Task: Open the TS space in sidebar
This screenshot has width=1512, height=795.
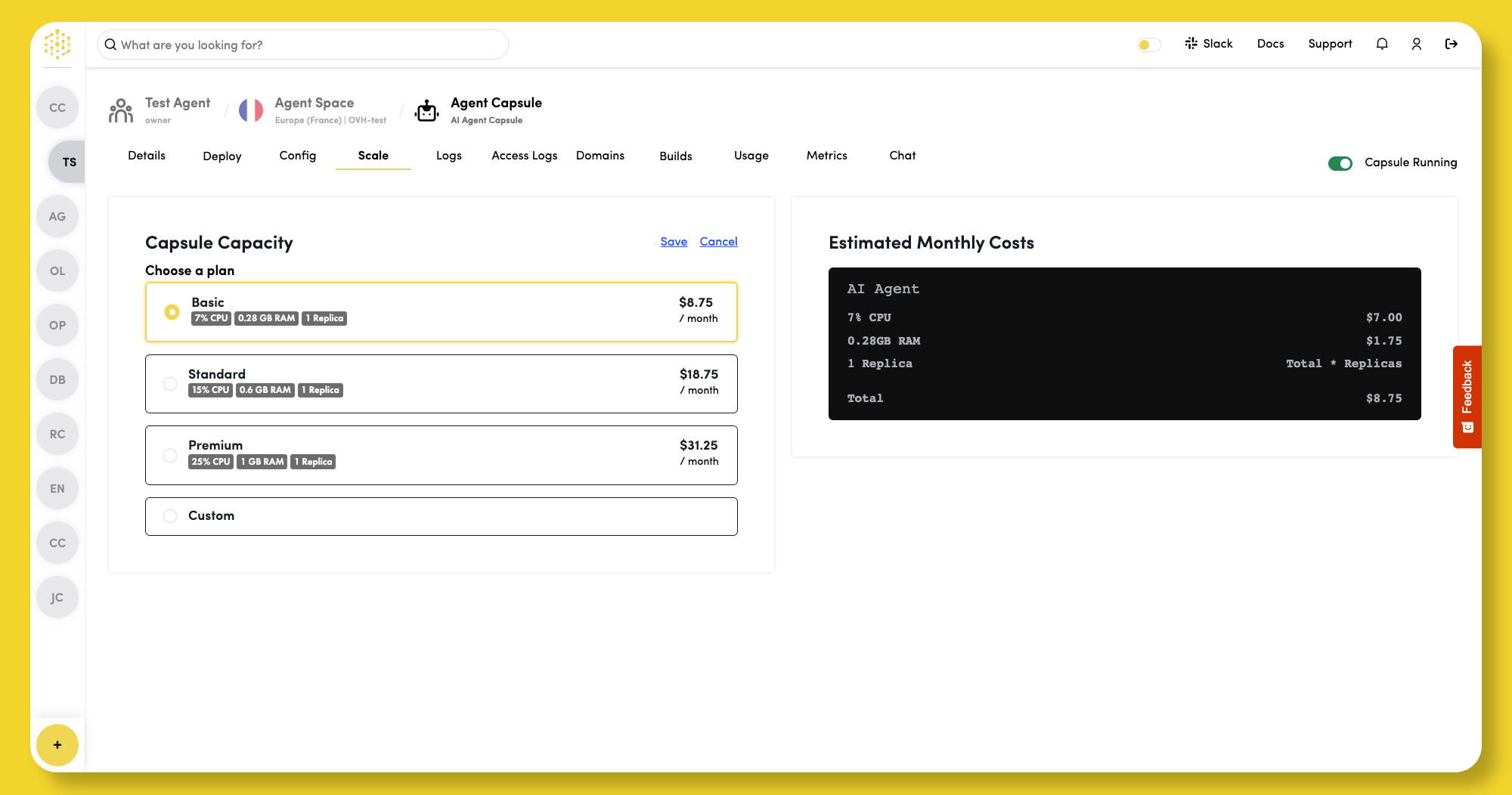Action: point(69,162)
